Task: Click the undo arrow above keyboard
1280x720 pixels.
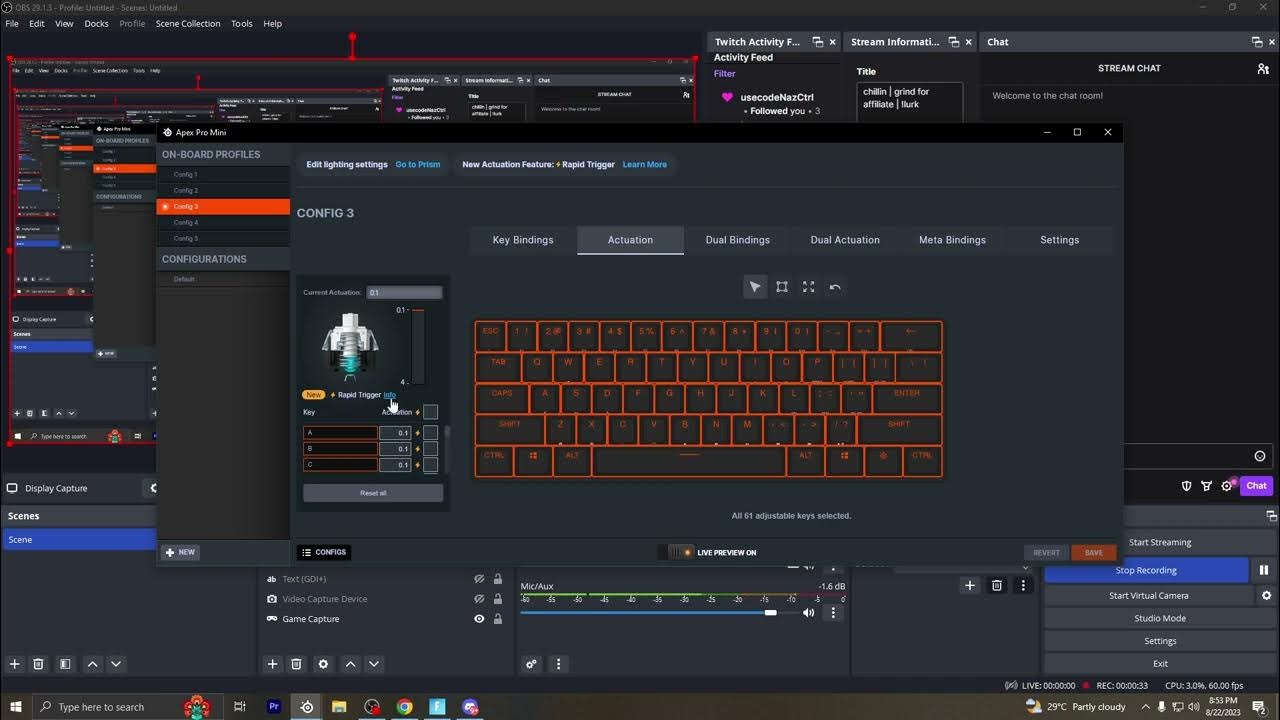Action: pyautogui.click(x=835, y=287)
